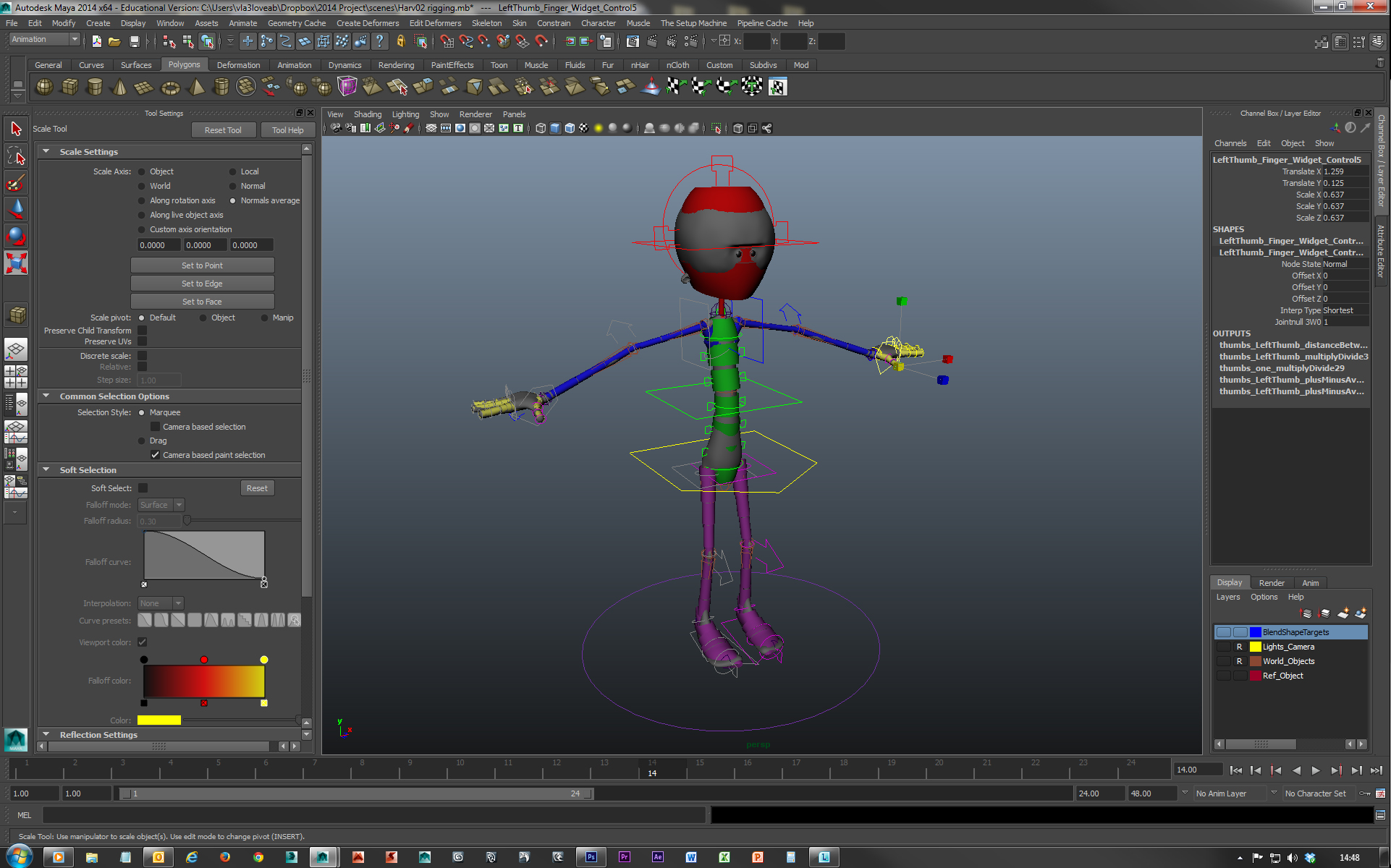Open the Skeleton menu
Image resolution: width=1391 pixels, height=868 pixels.
(486, 23)
